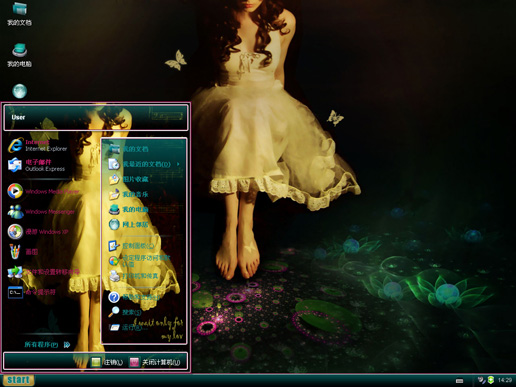Click the network connection tray icon
This screenshot has height=387, width=516.
point(481,380)
